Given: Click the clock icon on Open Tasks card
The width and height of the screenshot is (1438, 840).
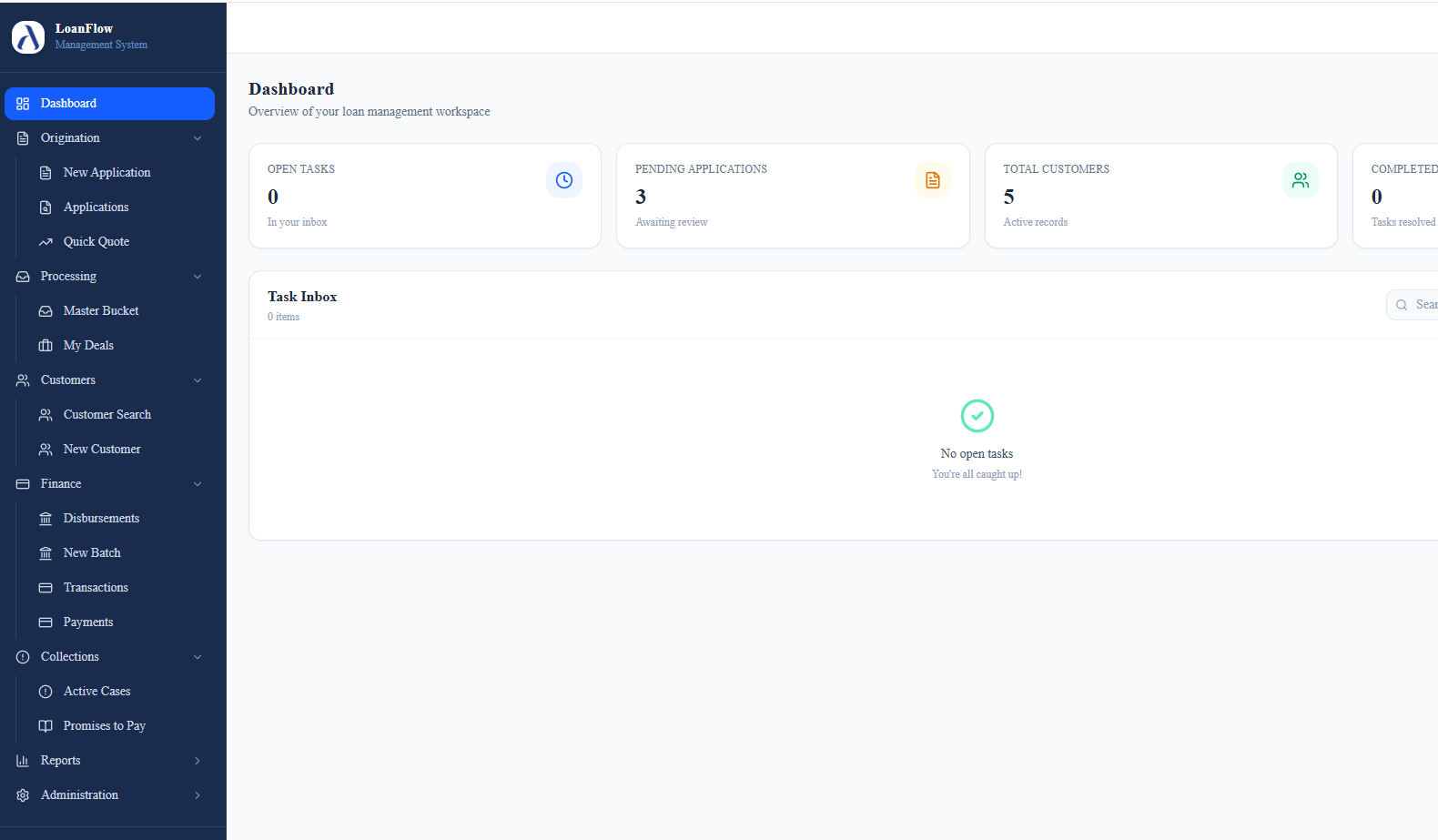Looking at the screenshot, I should 564,180.
